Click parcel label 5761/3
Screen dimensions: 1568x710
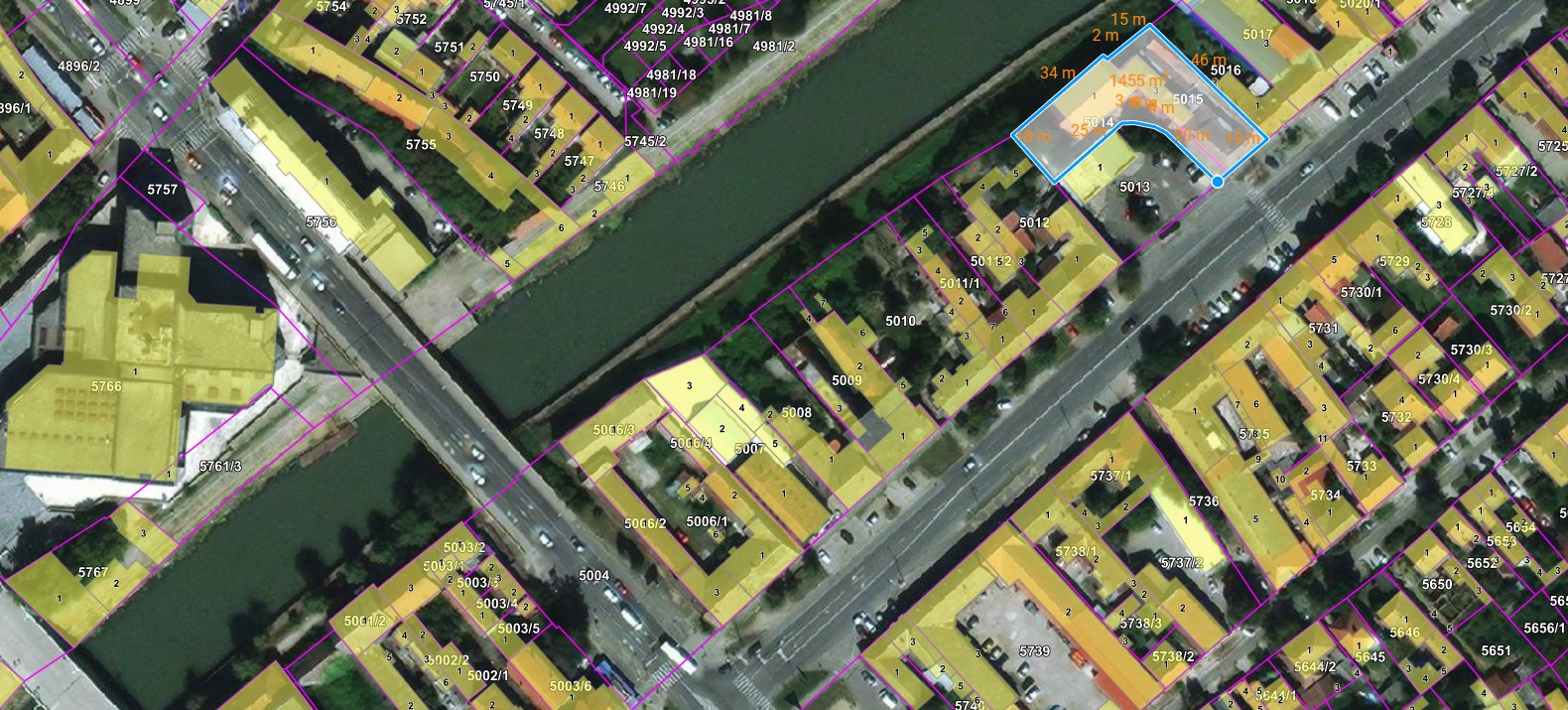tap(220, 466)
